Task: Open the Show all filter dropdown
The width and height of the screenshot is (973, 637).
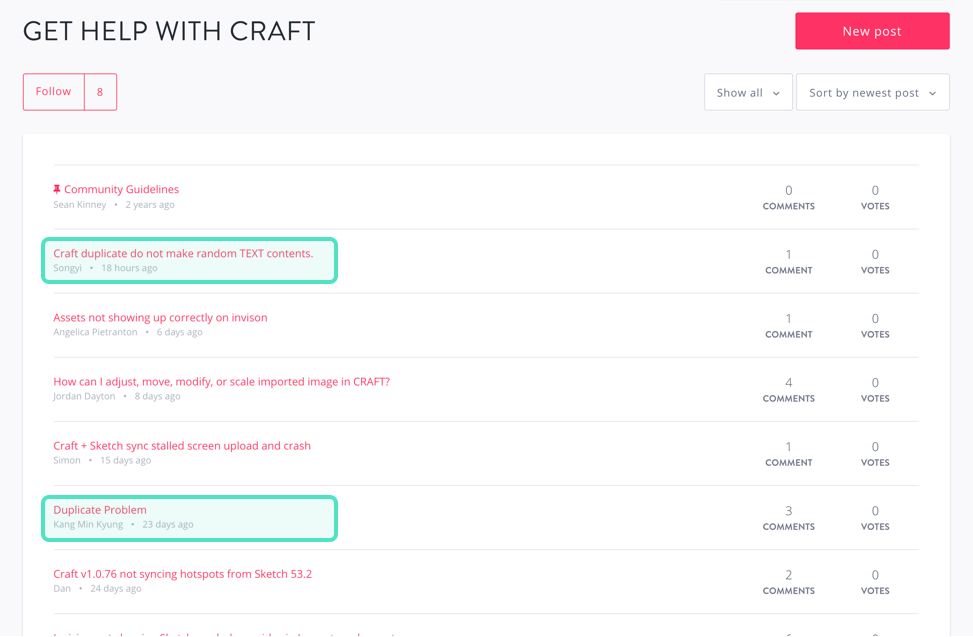Action: pyautogui.click(x=748, y=92)
